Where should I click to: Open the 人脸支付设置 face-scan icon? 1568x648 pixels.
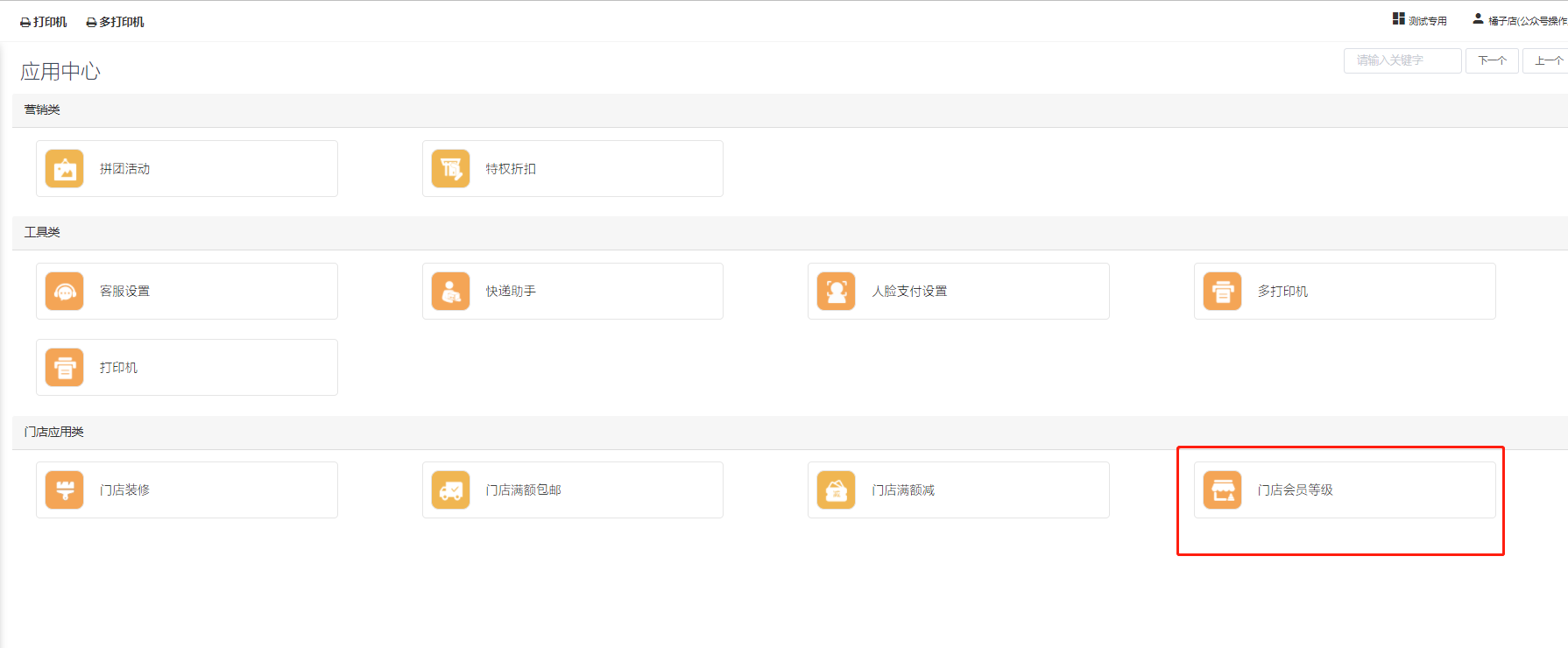[837, 292]
